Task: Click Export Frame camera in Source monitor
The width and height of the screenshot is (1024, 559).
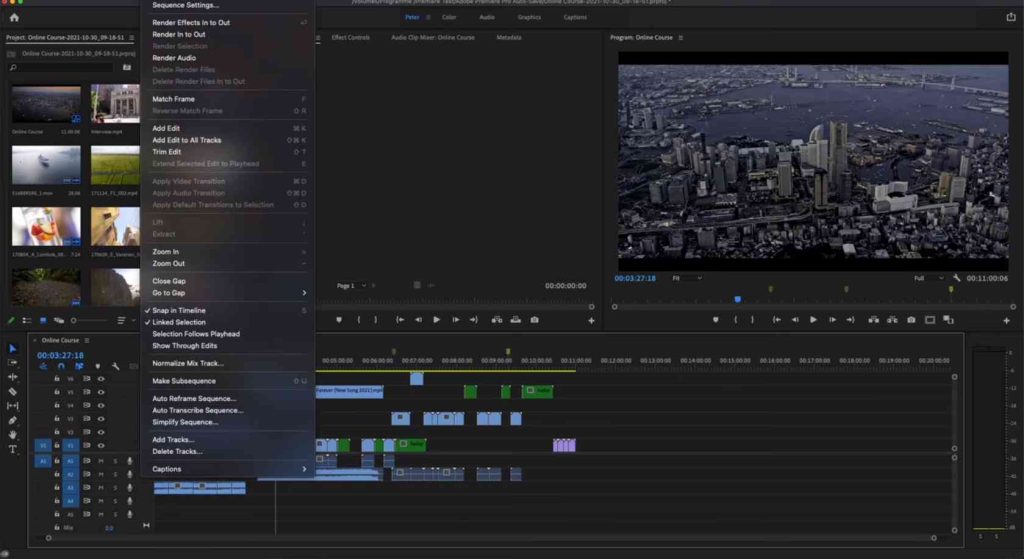Action: [534, 320]
